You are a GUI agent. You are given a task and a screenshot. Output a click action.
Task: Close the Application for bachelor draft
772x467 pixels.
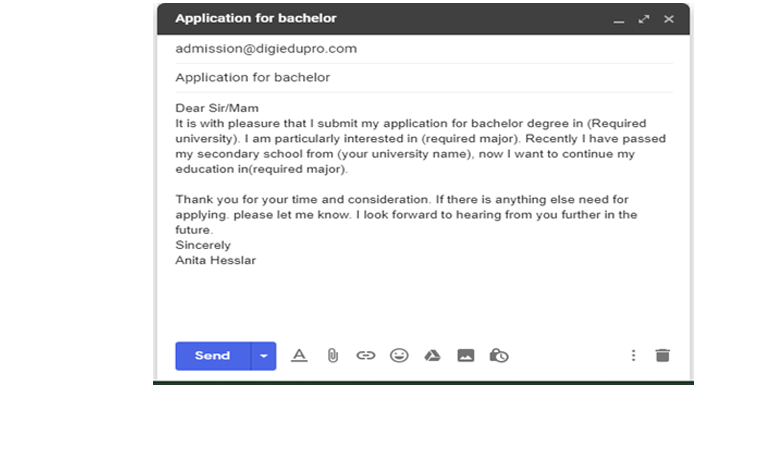(669, 19)
